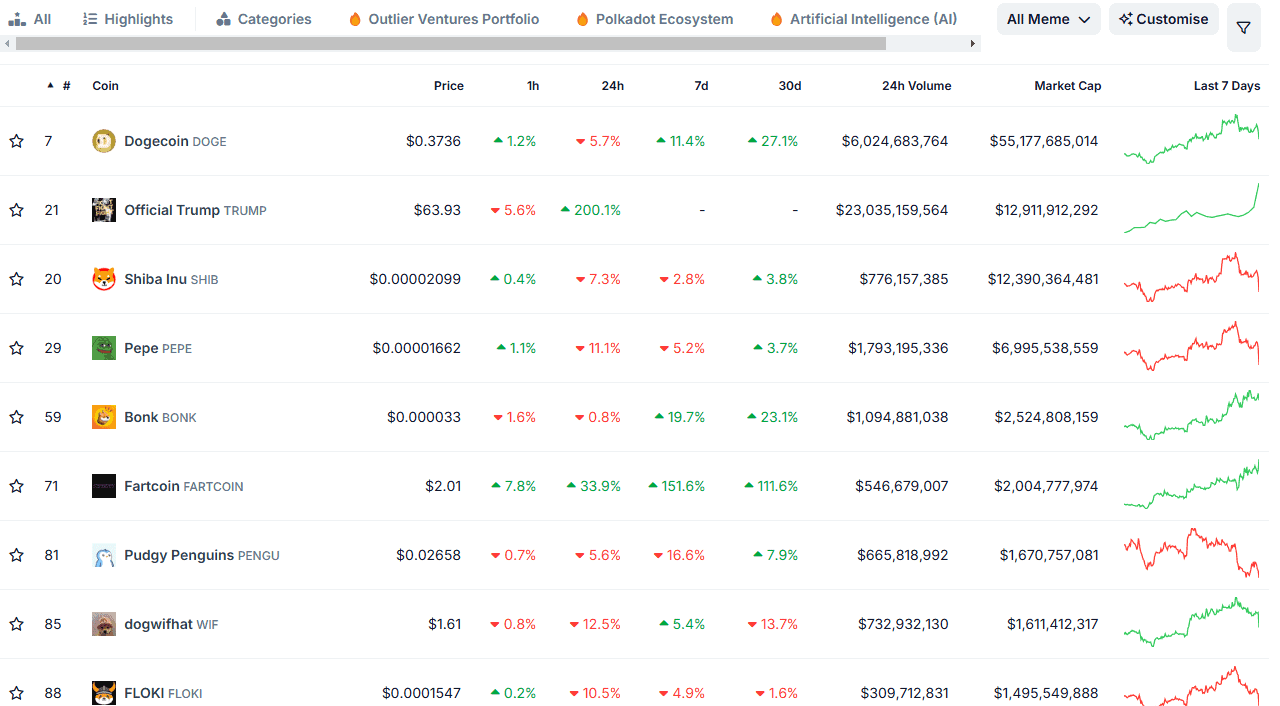The width and height of the screenshot is (1280, 706).
Task: Star the Shiba Inu row
Action: coord(16,279)
